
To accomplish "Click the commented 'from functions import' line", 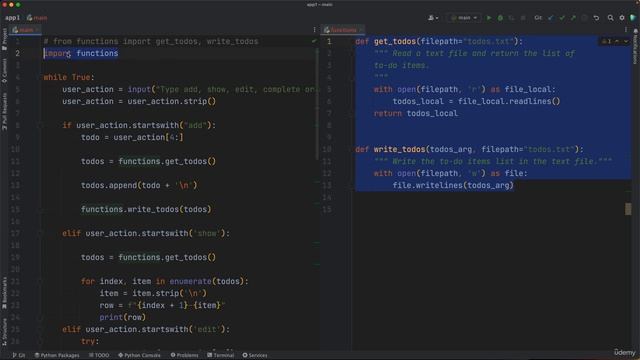I will (151, 42).
